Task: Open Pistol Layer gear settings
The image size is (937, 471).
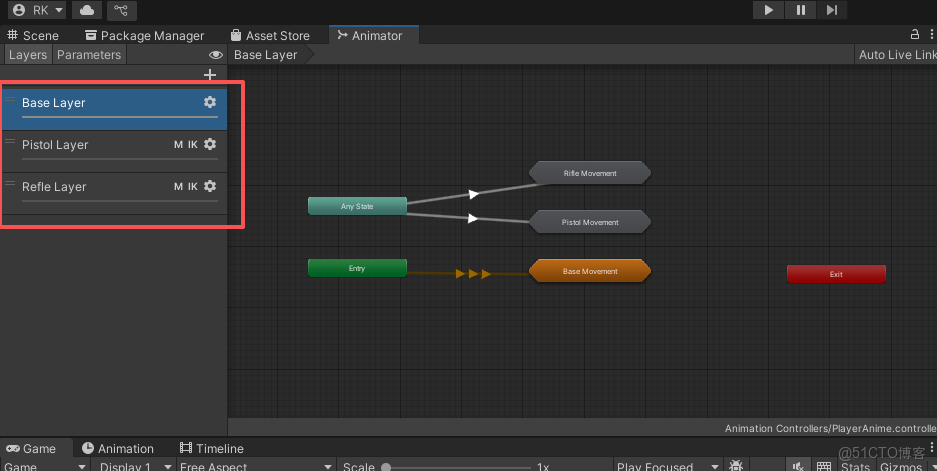Action: [210, 144]
